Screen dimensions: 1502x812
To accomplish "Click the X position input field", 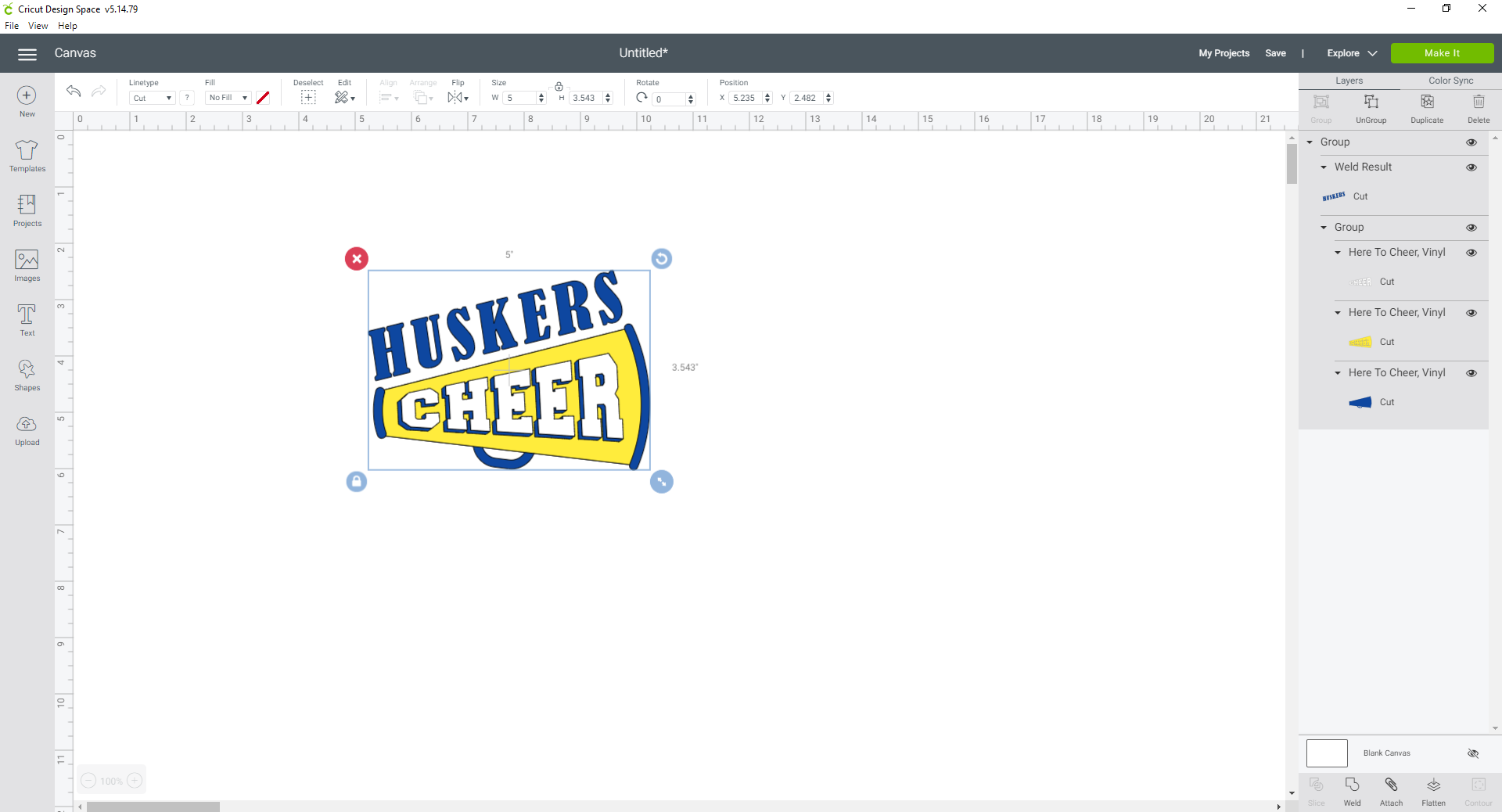I will (x=746, y=98).
